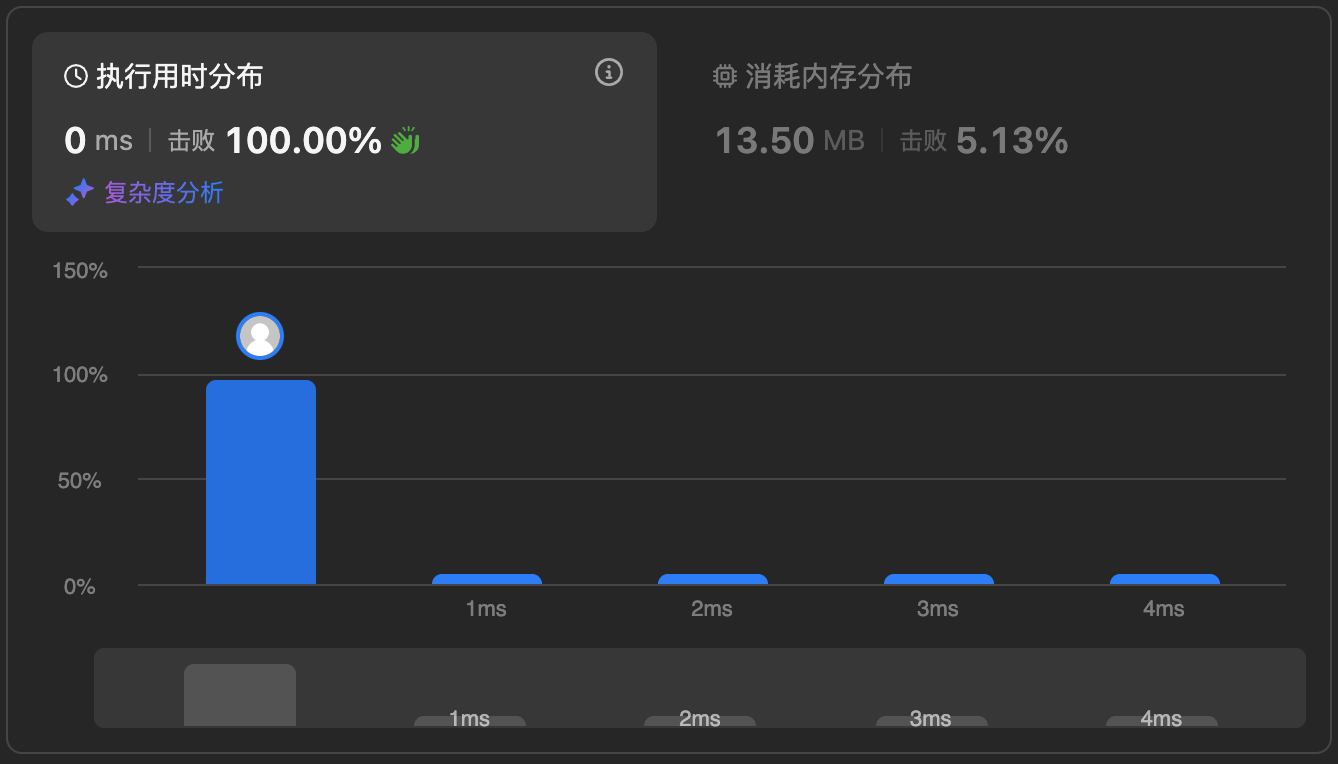Click the 1ms x-axis label of chart
This screenshot has width=1338, height=764.
[486, 609]
